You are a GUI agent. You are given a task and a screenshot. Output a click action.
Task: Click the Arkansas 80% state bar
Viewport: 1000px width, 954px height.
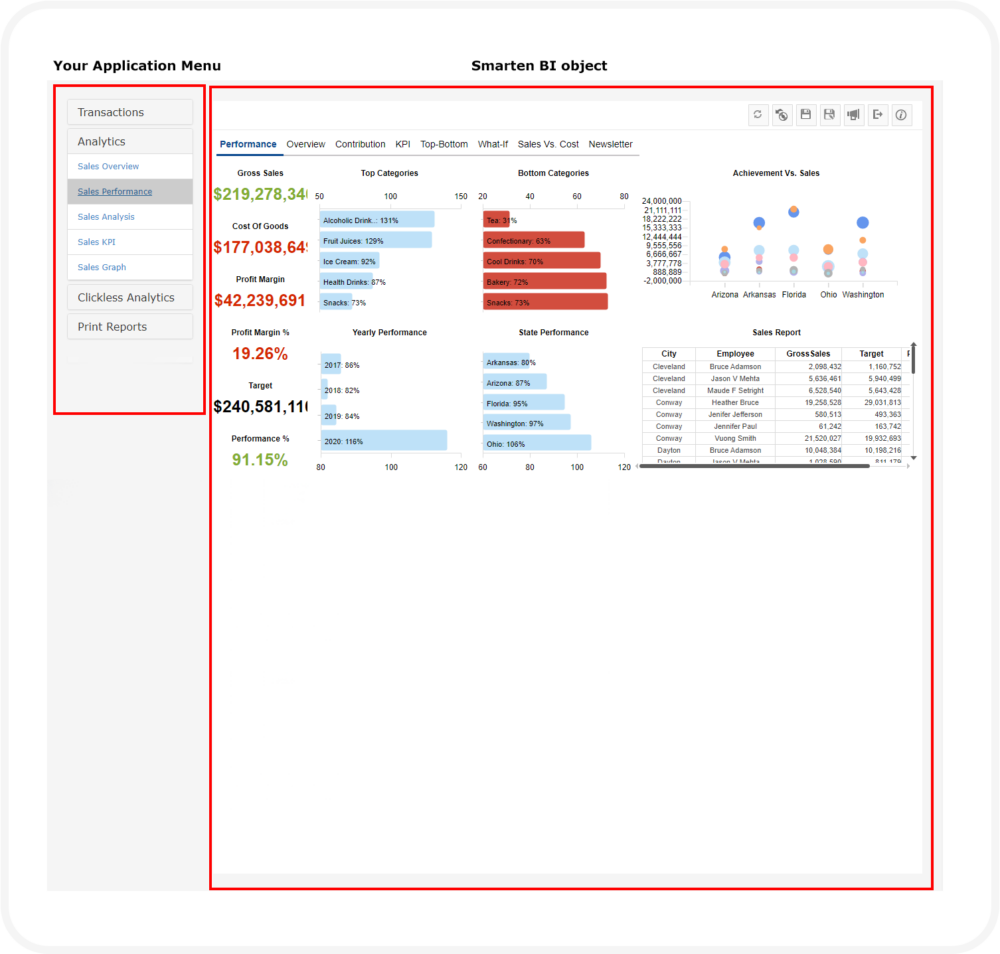pyautogui.click(x=506, y=362)
